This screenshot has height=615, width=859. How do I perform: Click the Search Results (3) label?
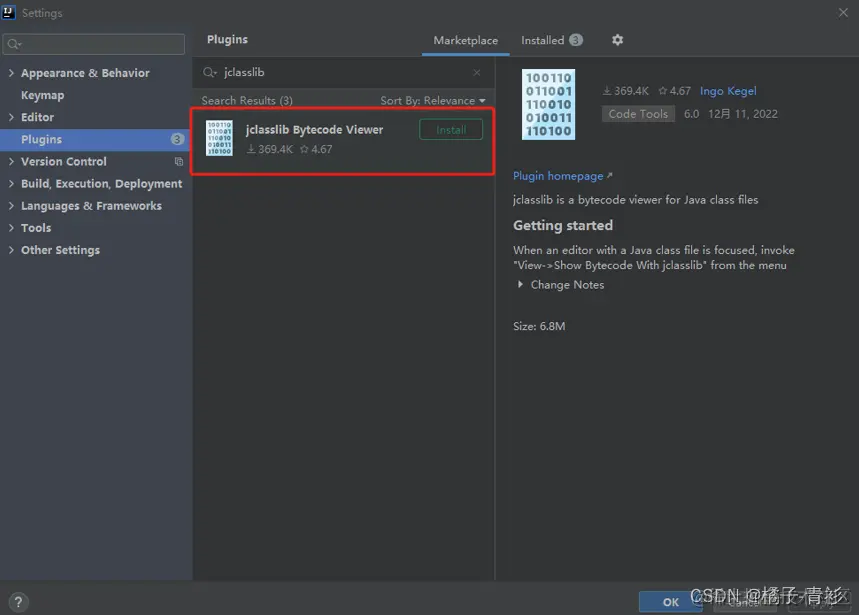pos(247,101)
